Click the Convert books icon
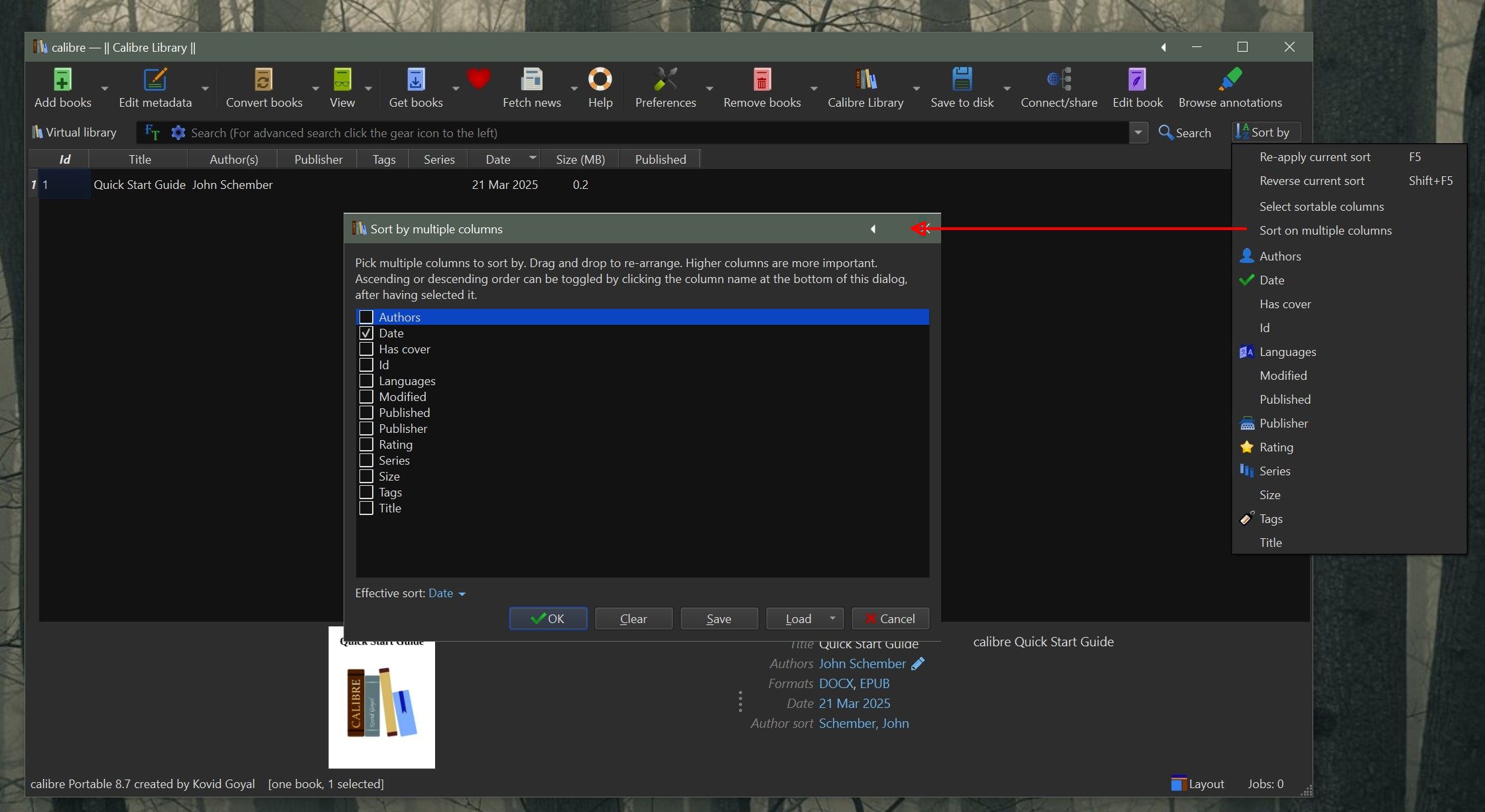The width and height of the screenshot is (1485, 812). [x=263, y=80]
